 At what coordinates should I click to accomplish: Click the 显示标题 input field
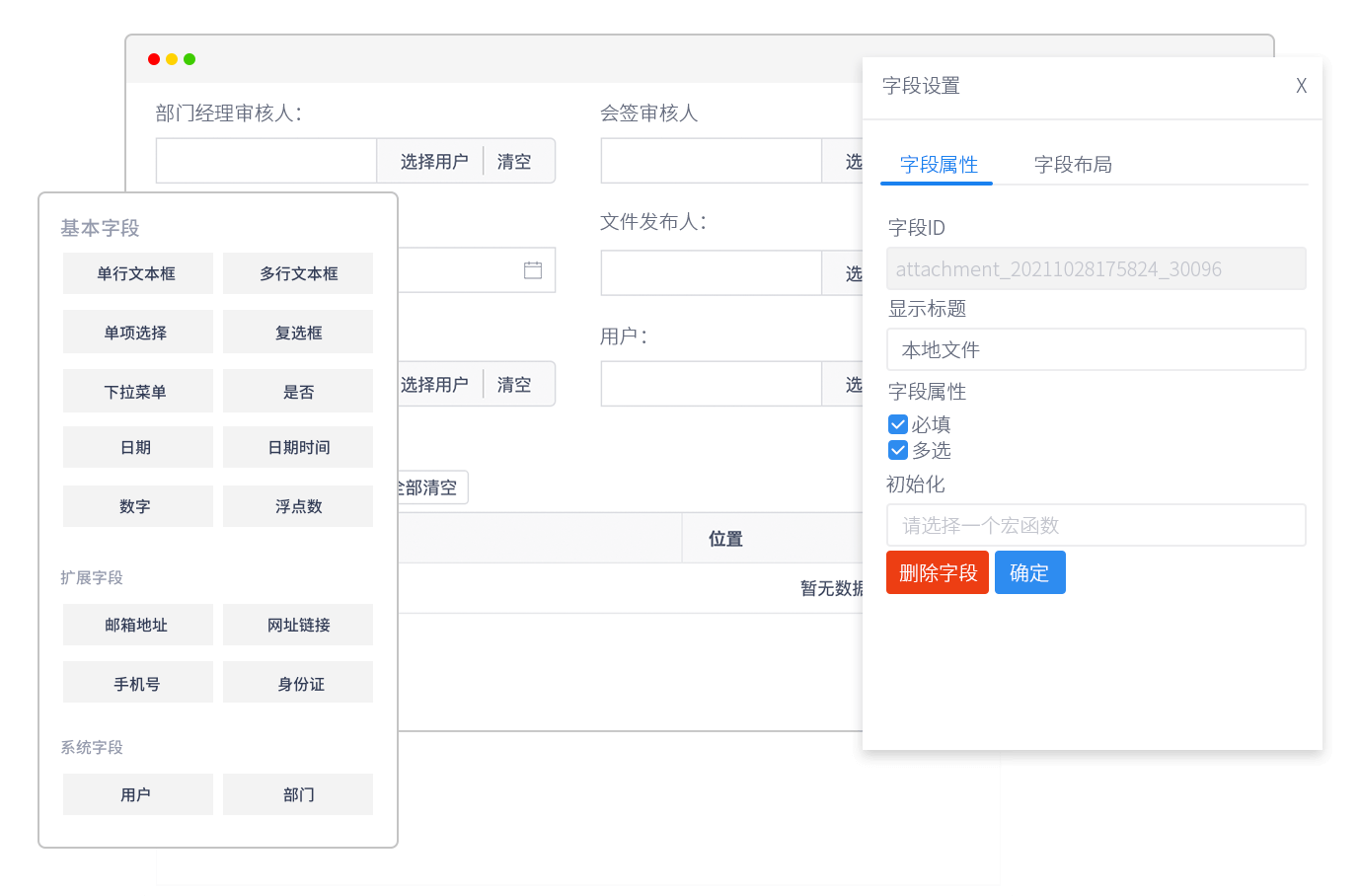[1096, 349]
